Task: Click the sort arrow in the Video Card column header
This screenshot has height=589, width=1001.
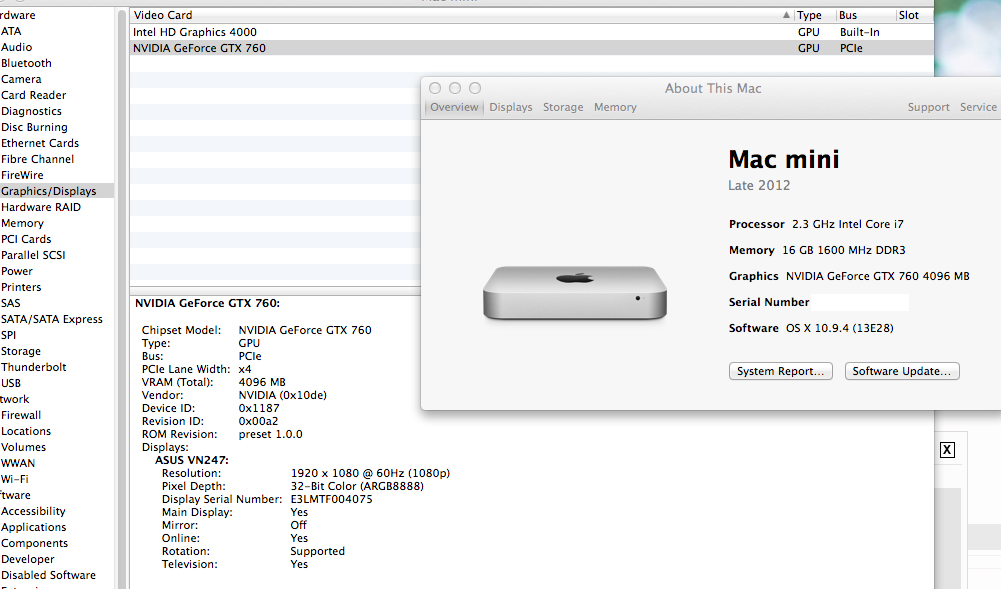Action: pyautogui.click(x=786, y=15)
